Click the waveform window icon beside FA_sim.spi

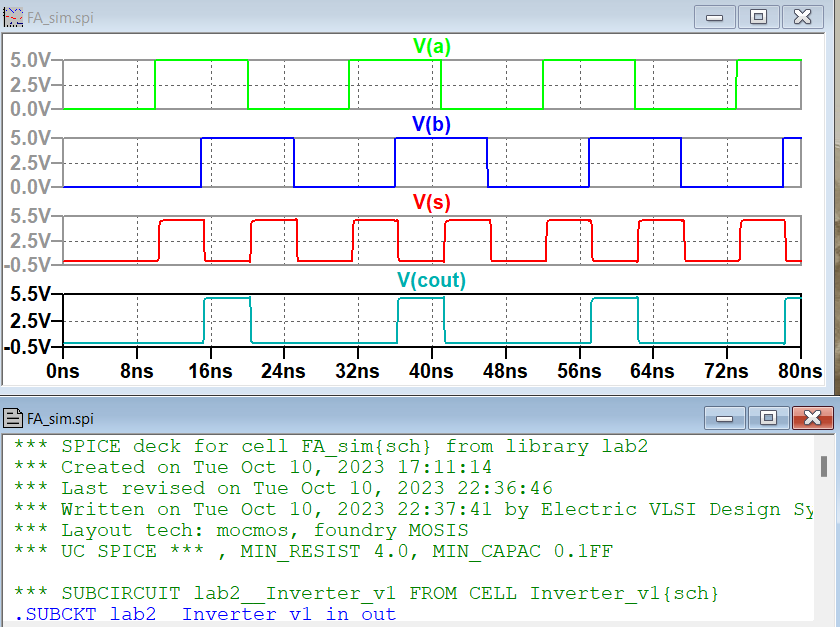pyautogui.click(x=13, y=17)
